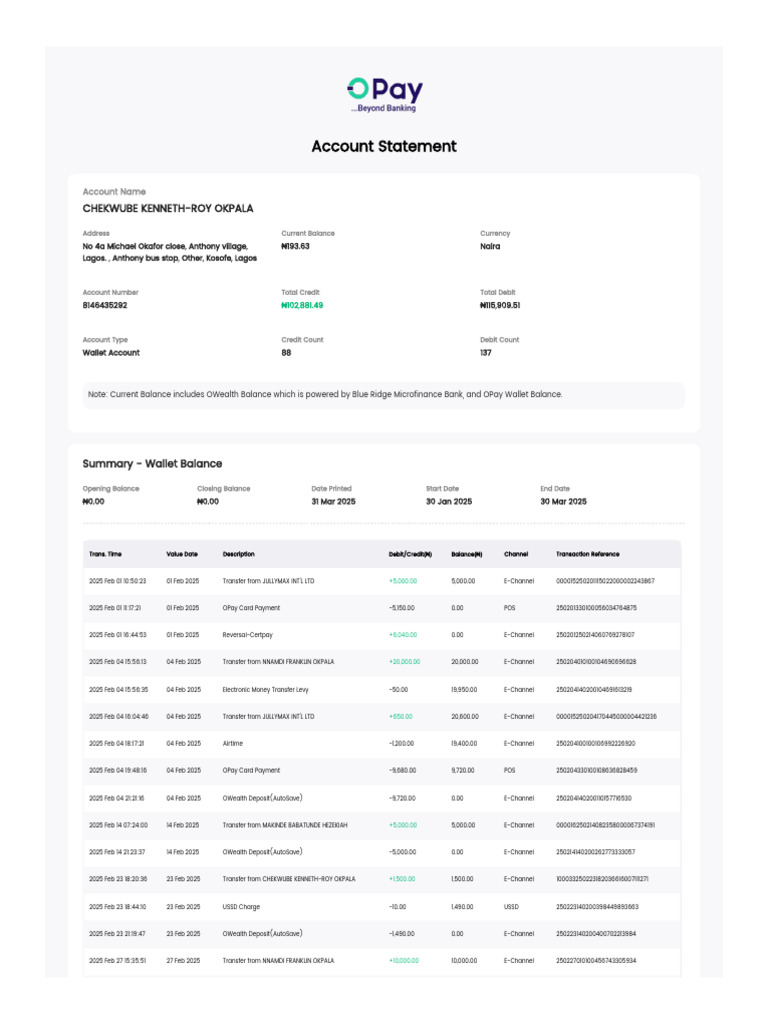768x1024 pixels.
Task: Click Transfer from JULLYMAX INT'L LTD on 04 Feb
Action: tap(268, 716)
